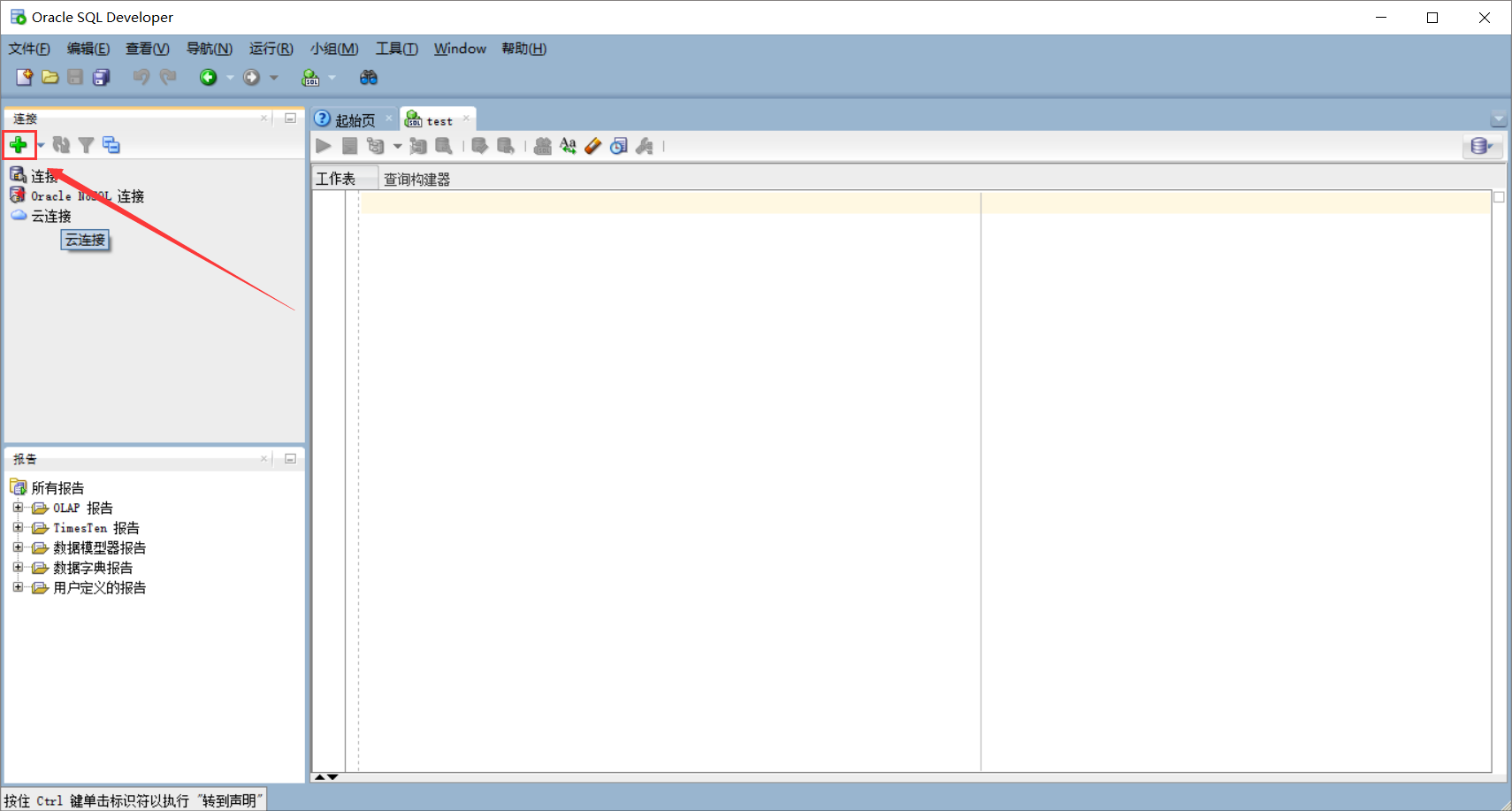
Task: Close the 连接 panel
Action: pos(263,118)
